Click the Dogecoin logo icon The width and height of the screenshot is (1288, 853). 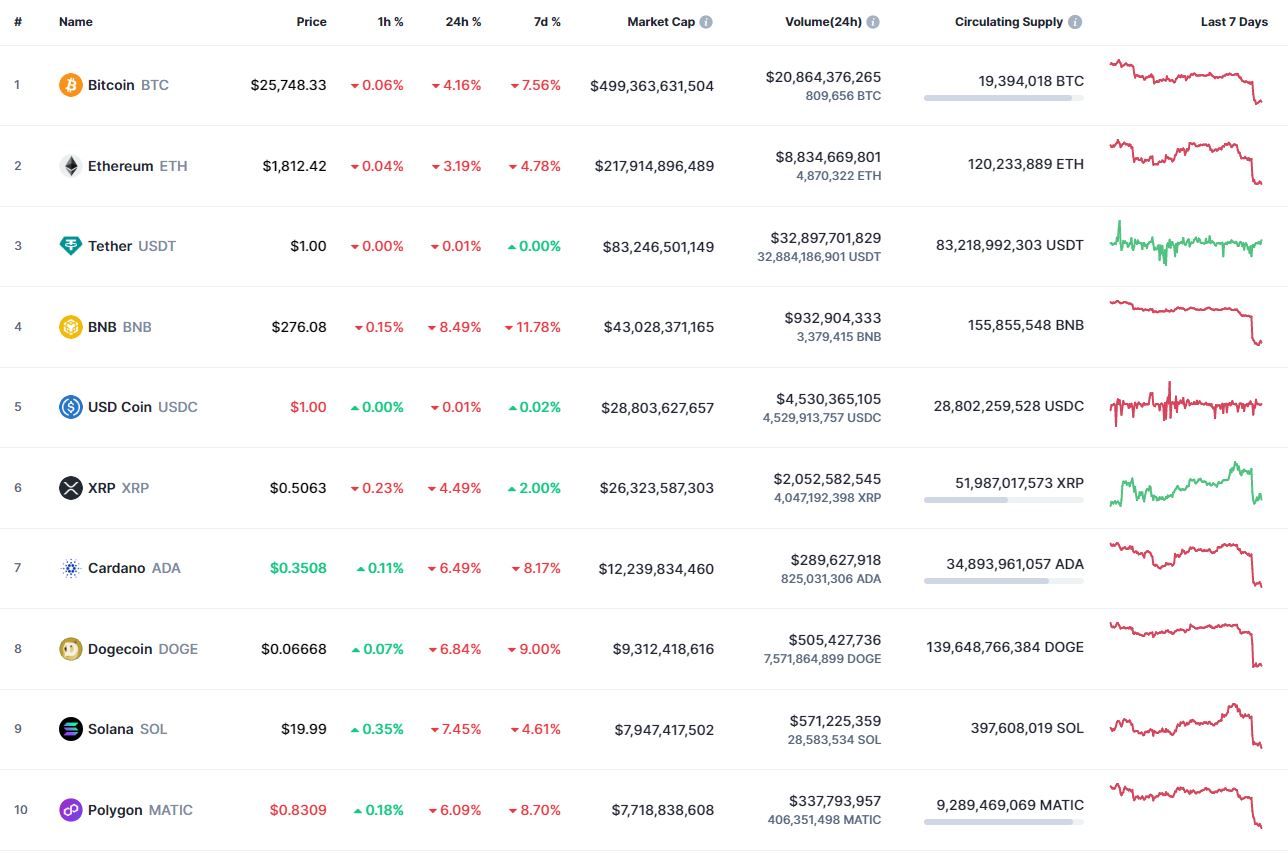[x=70, y=649]
